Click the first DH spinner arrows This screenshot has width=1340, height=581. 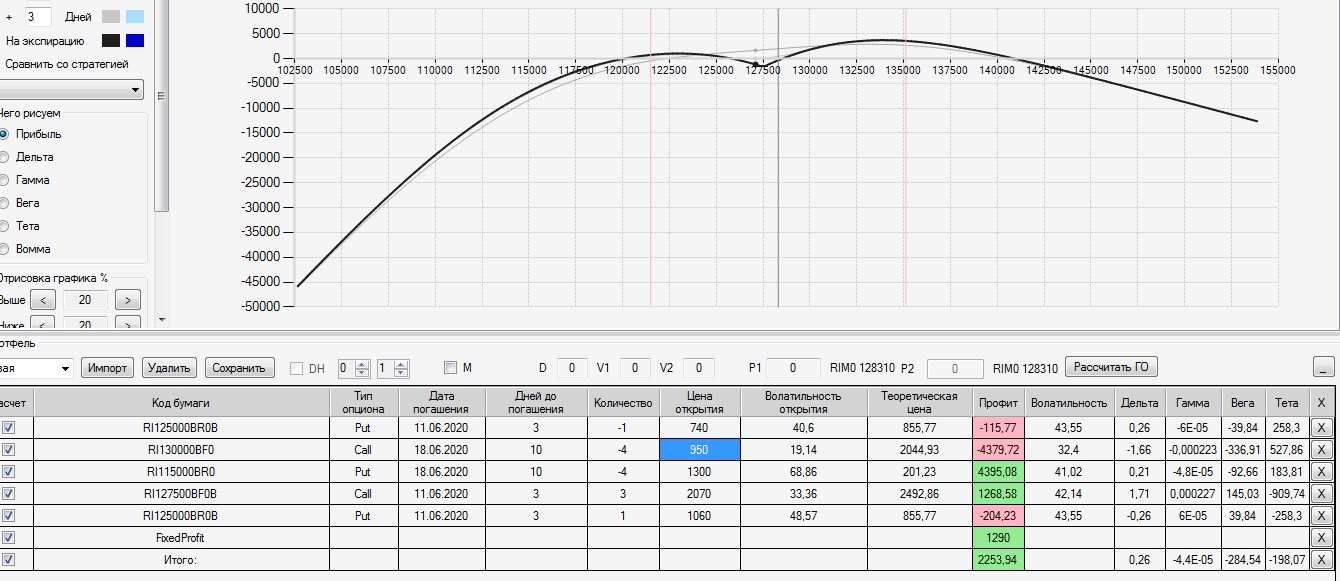click(362, 368)
